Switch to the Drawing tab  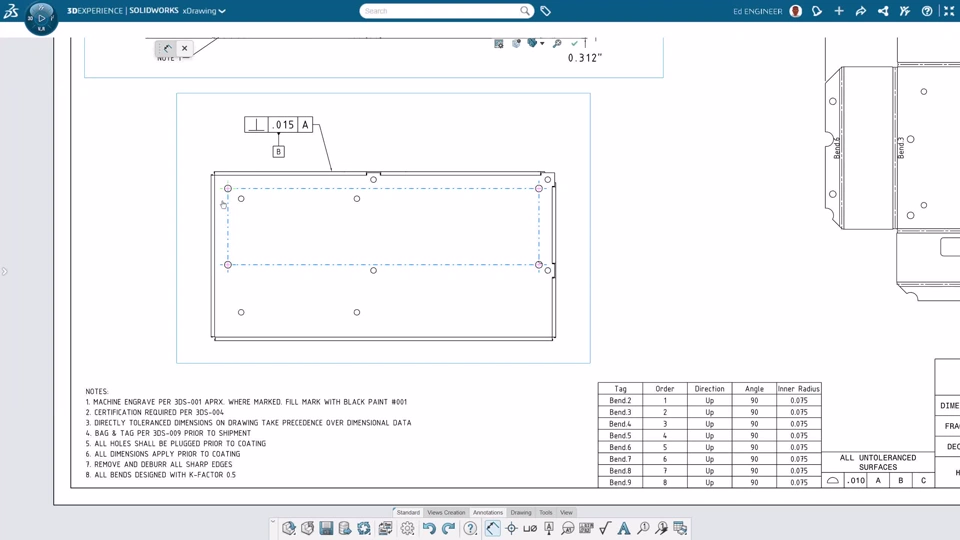521,512
